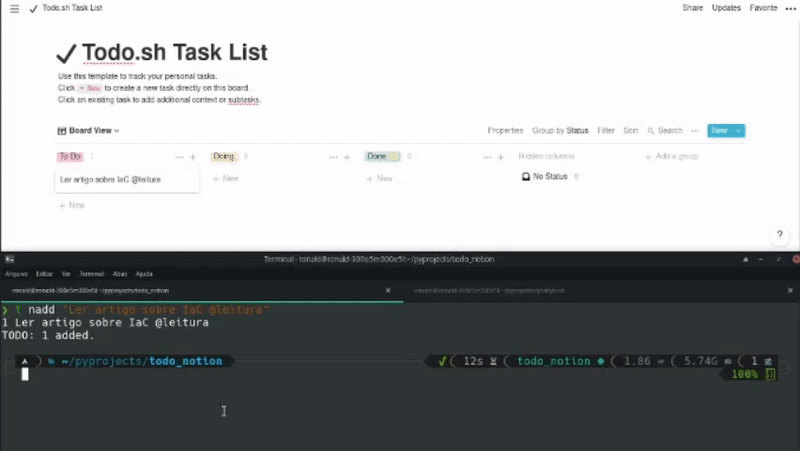Click Share in the top bar
This screenshot has height=451, width=800.
click(693, 8)
